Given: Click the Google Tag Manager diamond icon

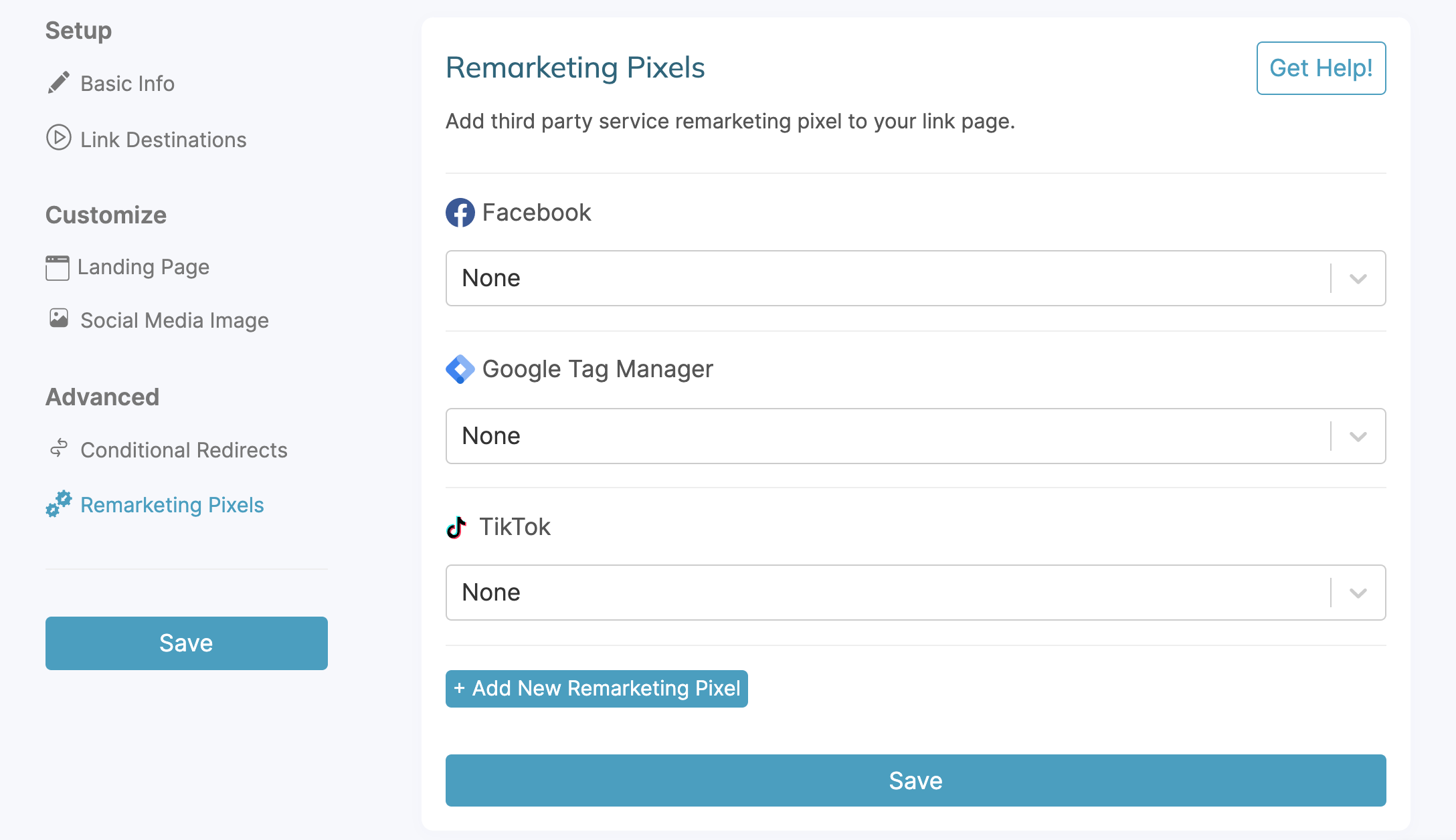Looking at the screenshot, I should click(x=460, y=369).
